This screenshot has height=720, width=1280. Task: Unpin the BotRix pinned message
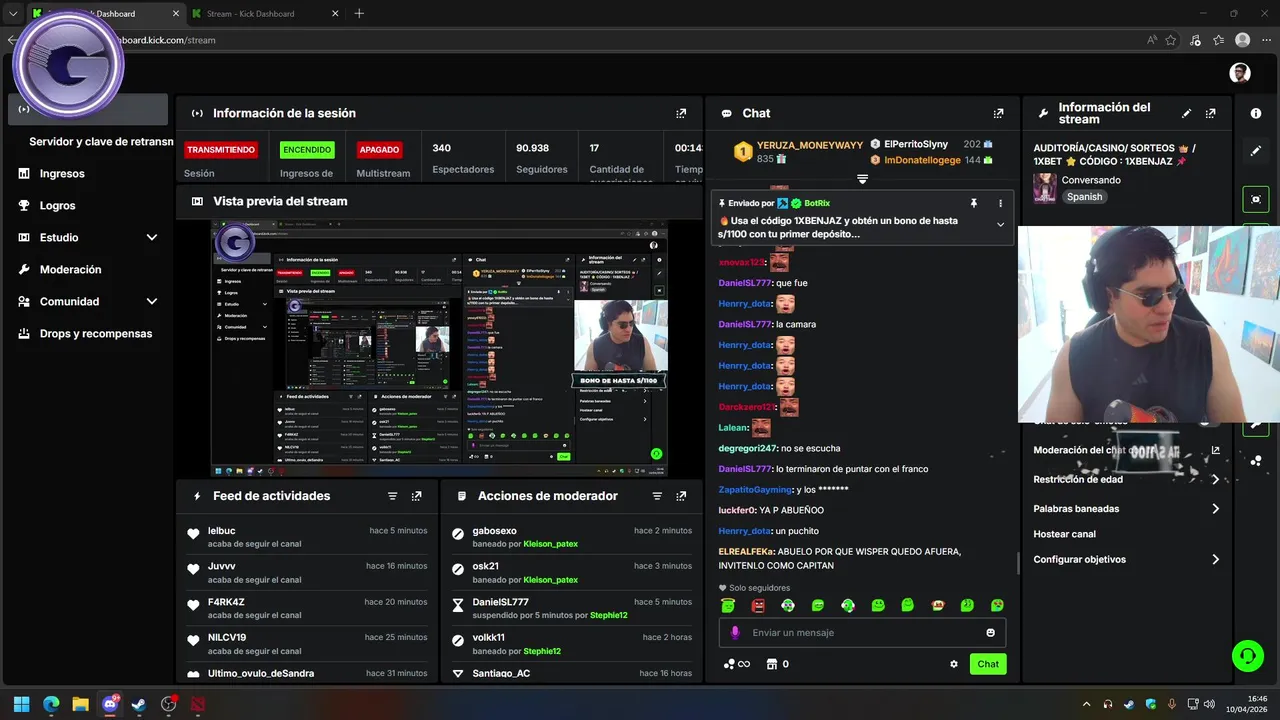(x=974, y=203)
